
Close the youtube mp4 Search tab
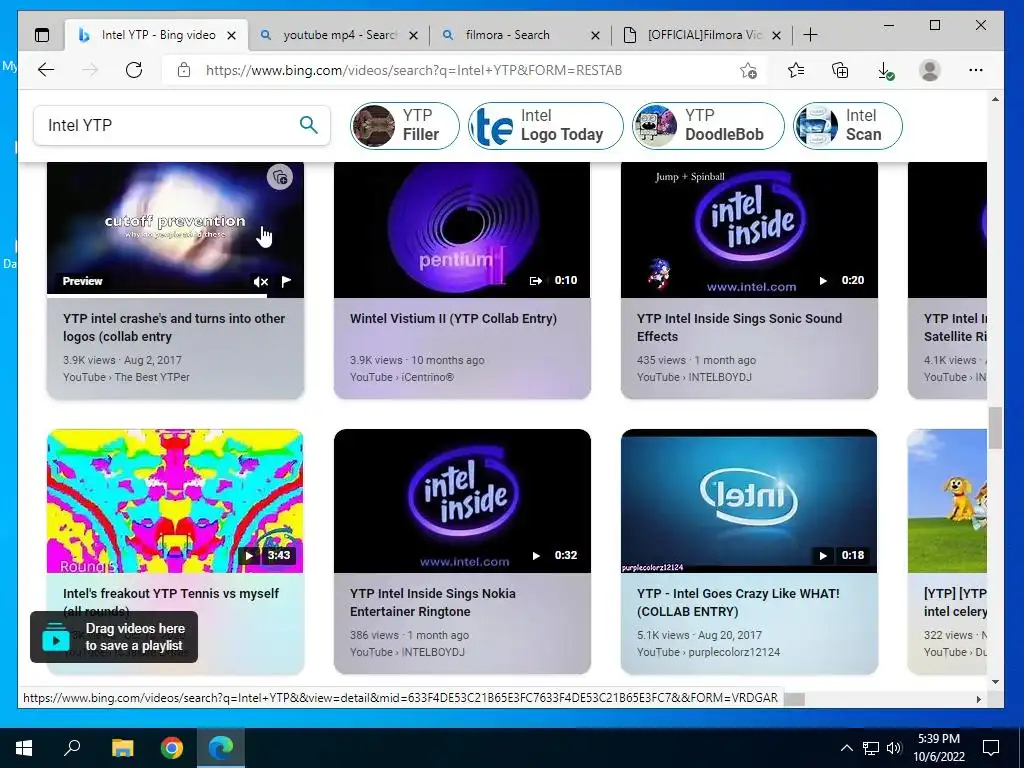413,35
